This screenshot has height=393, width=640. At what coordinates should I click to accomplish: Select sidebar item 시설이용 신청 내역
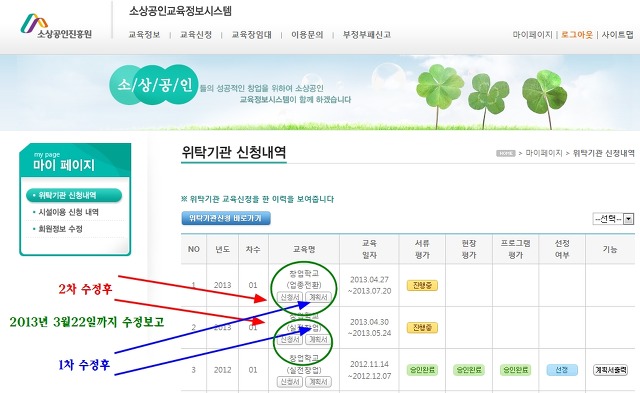click(69, 212)
